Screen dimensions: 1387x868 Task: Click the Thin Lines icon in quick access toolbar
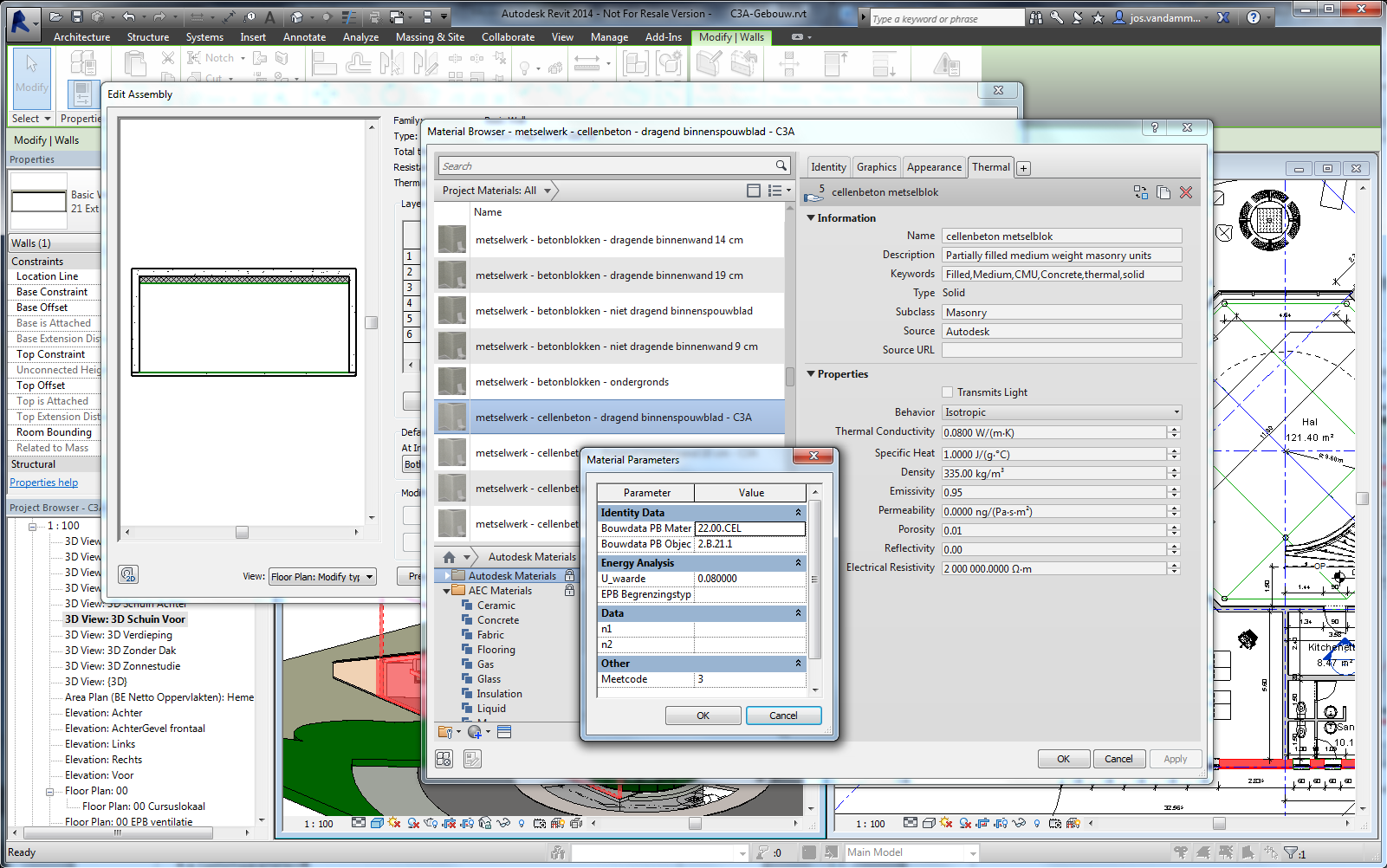(x=349, y=16)
